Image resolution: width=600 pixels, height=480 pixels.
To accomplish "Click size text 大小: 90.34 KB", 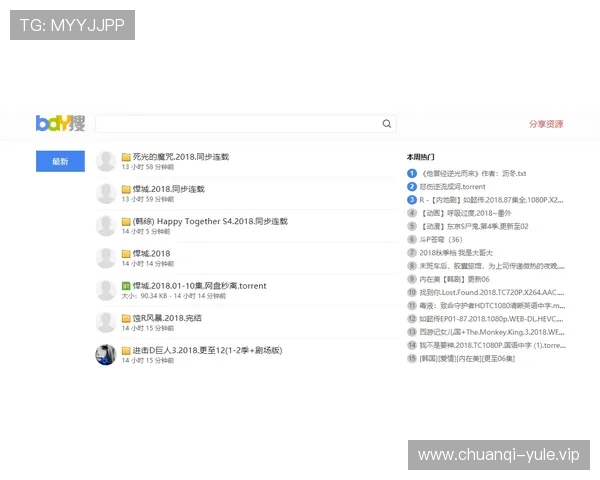I will click(x=145, y=296).
